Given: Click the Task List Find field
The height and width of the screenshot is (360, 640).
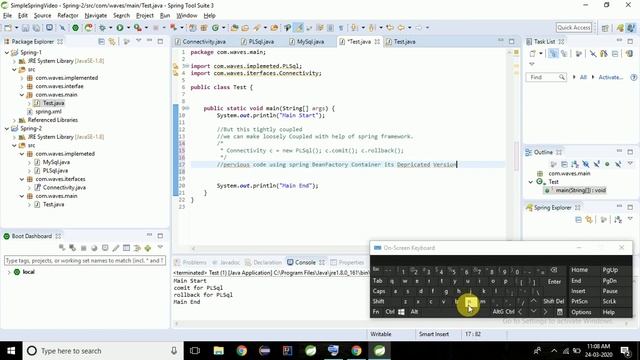Looking at the screenshot, I should (546, 77).
